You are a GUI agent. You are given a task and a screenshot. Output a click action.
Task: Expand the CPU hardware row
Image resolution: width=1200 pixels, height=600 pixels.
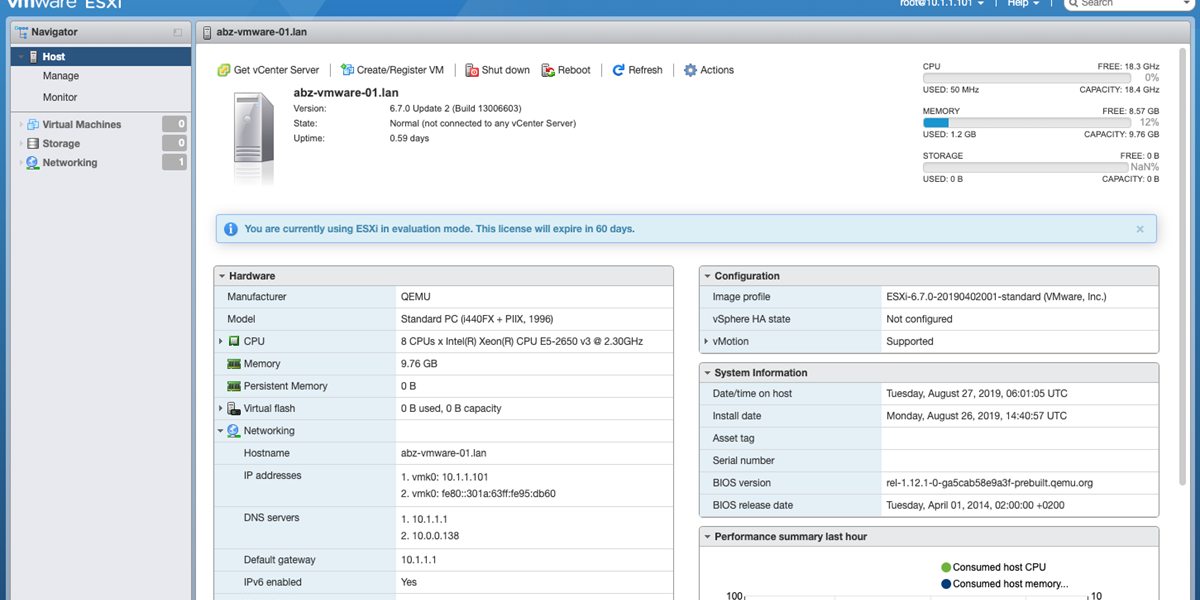[x=221, y=342]
